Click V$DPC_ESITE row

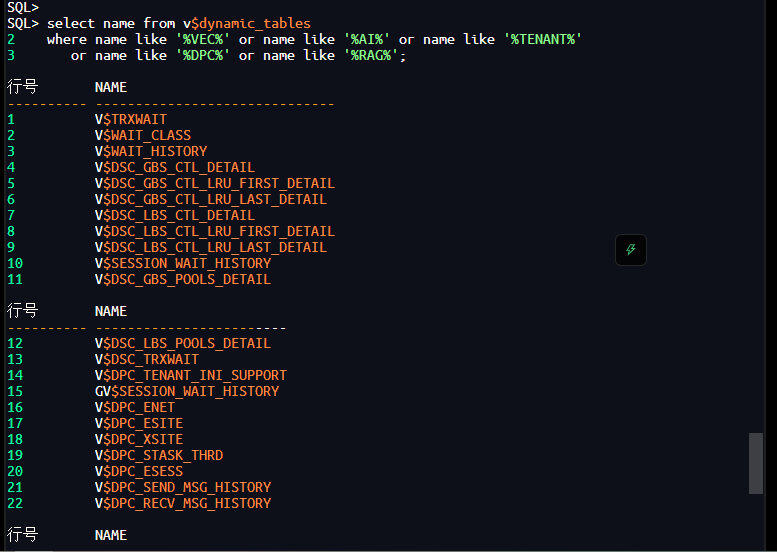[x=139, y=423]
